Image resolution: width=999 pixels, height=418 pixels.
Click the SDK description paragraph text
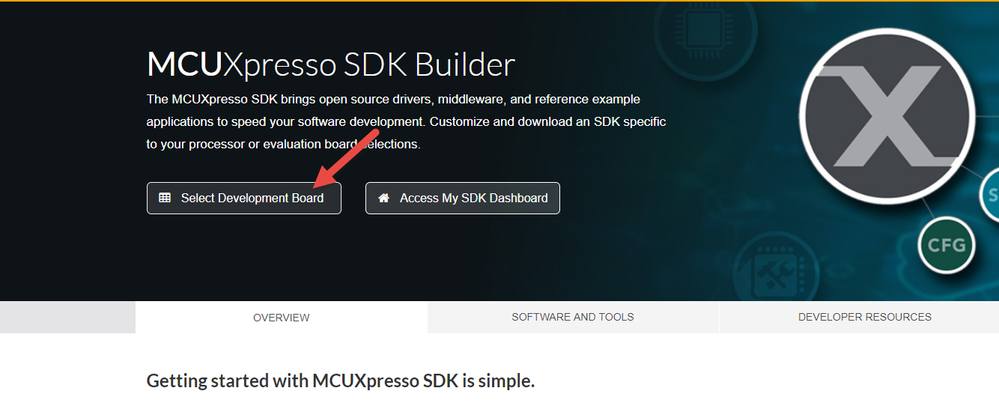tap(405, 122)
